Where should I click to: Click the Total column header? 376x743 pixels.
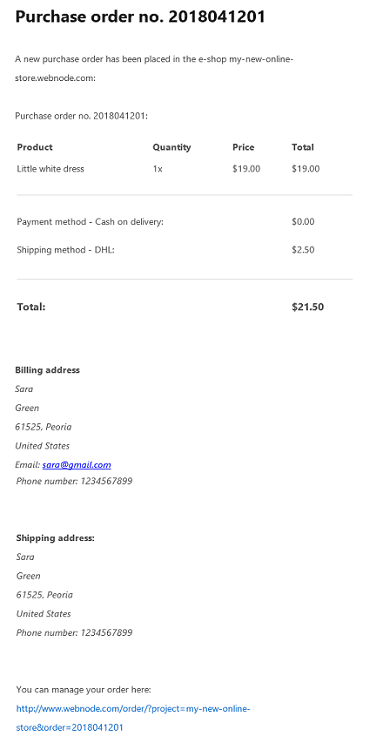coord(303,147)
